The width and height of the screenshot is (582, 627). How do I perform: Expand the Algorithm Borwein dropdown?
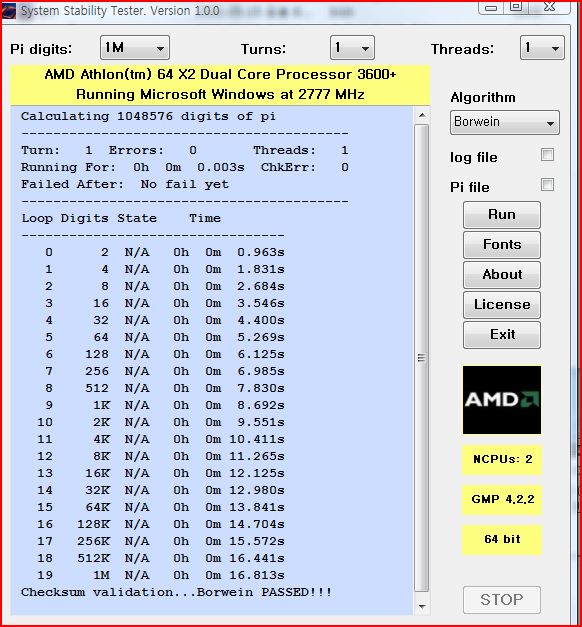[x=504, y=122]
